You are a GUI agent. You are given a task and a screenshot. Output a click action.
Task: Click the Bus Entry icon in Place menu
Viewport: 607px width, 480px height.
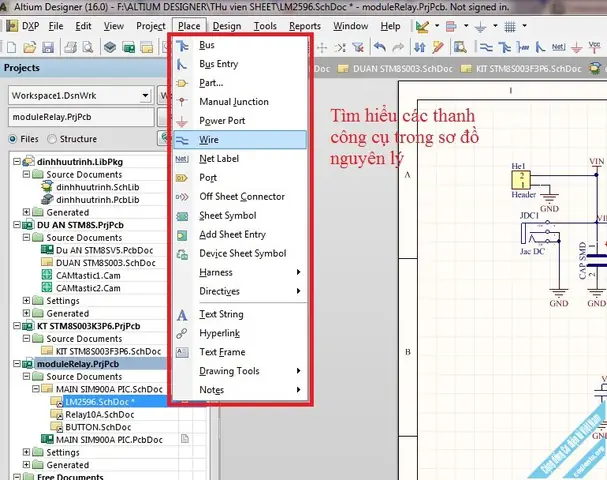(182, 64)
